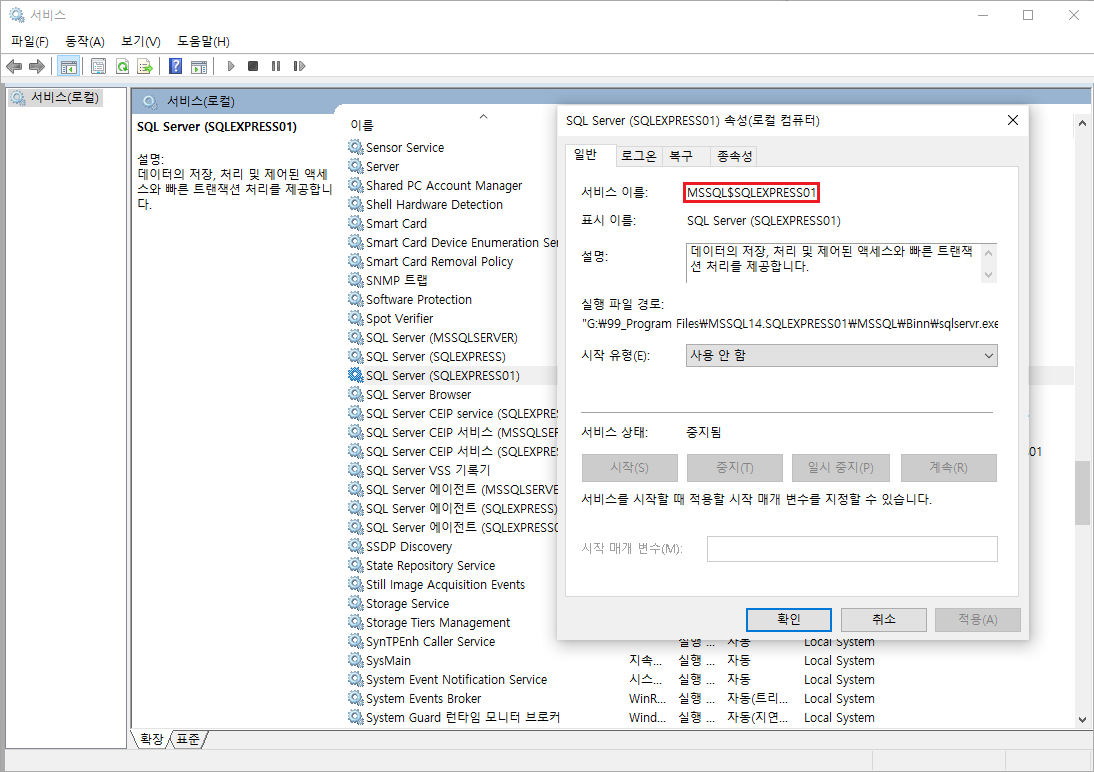
Task: Click the 확인 button
Action: 788,619
